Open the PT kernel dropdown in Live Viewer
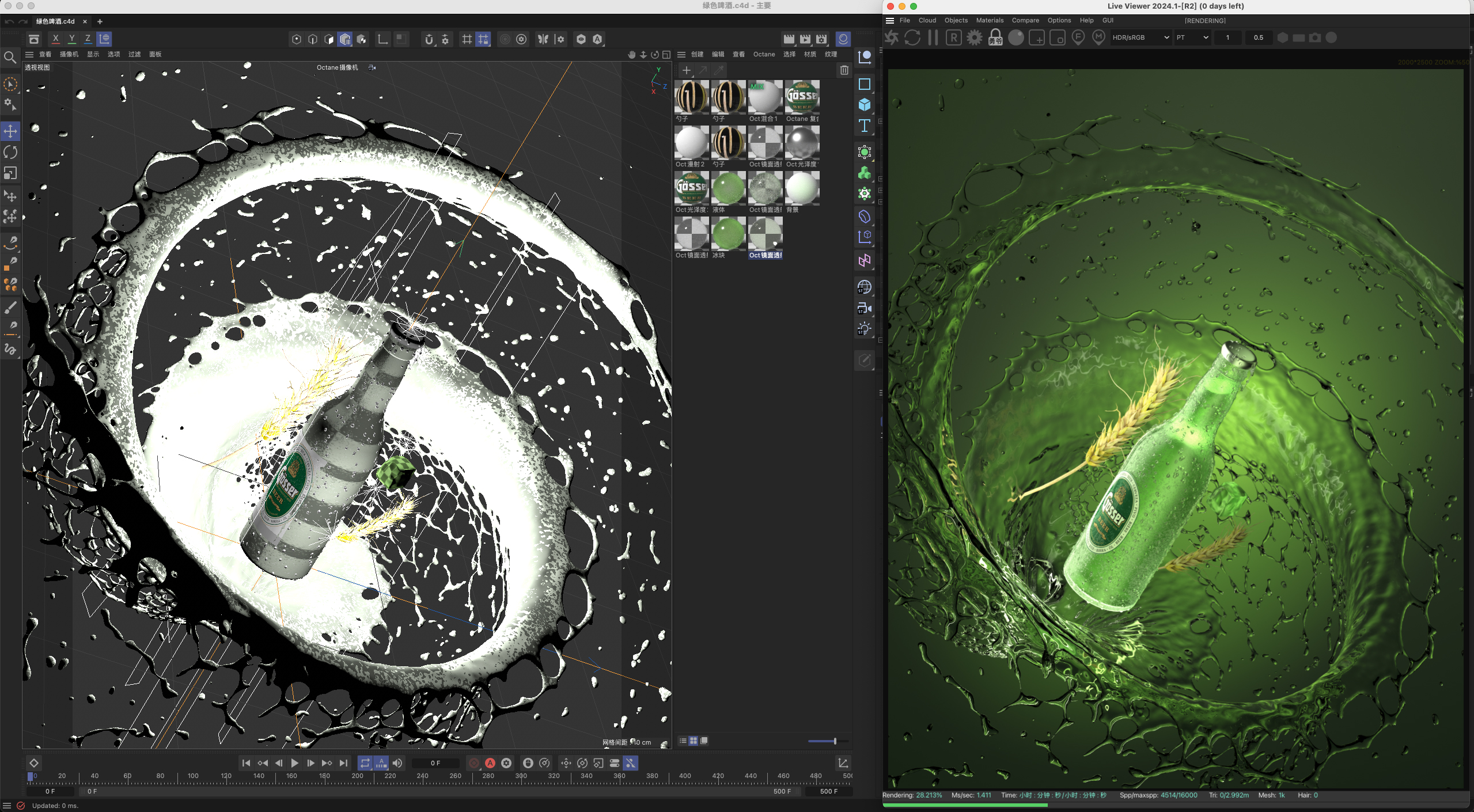 1192,37
